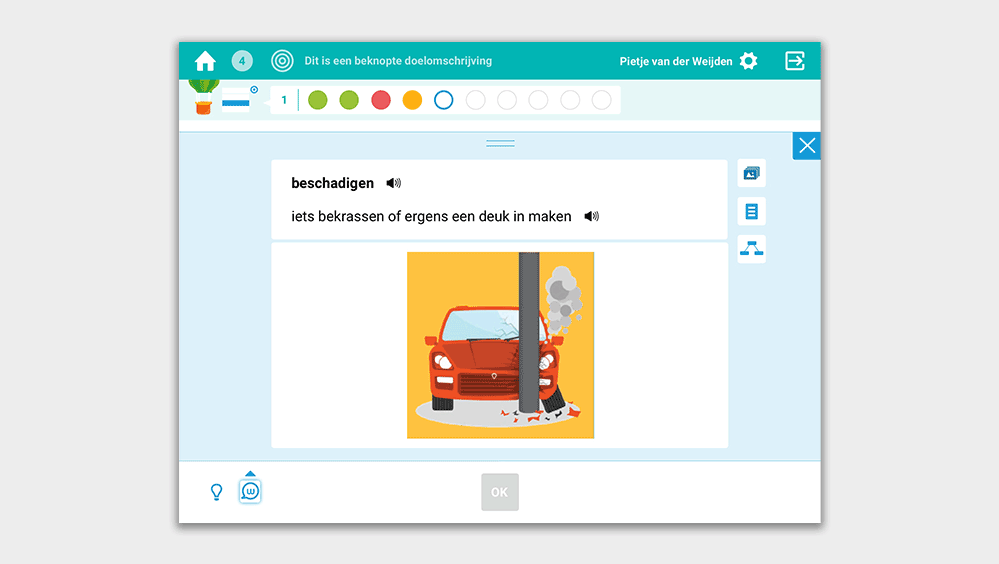Open the word web diagram icon

click(752, 249)
